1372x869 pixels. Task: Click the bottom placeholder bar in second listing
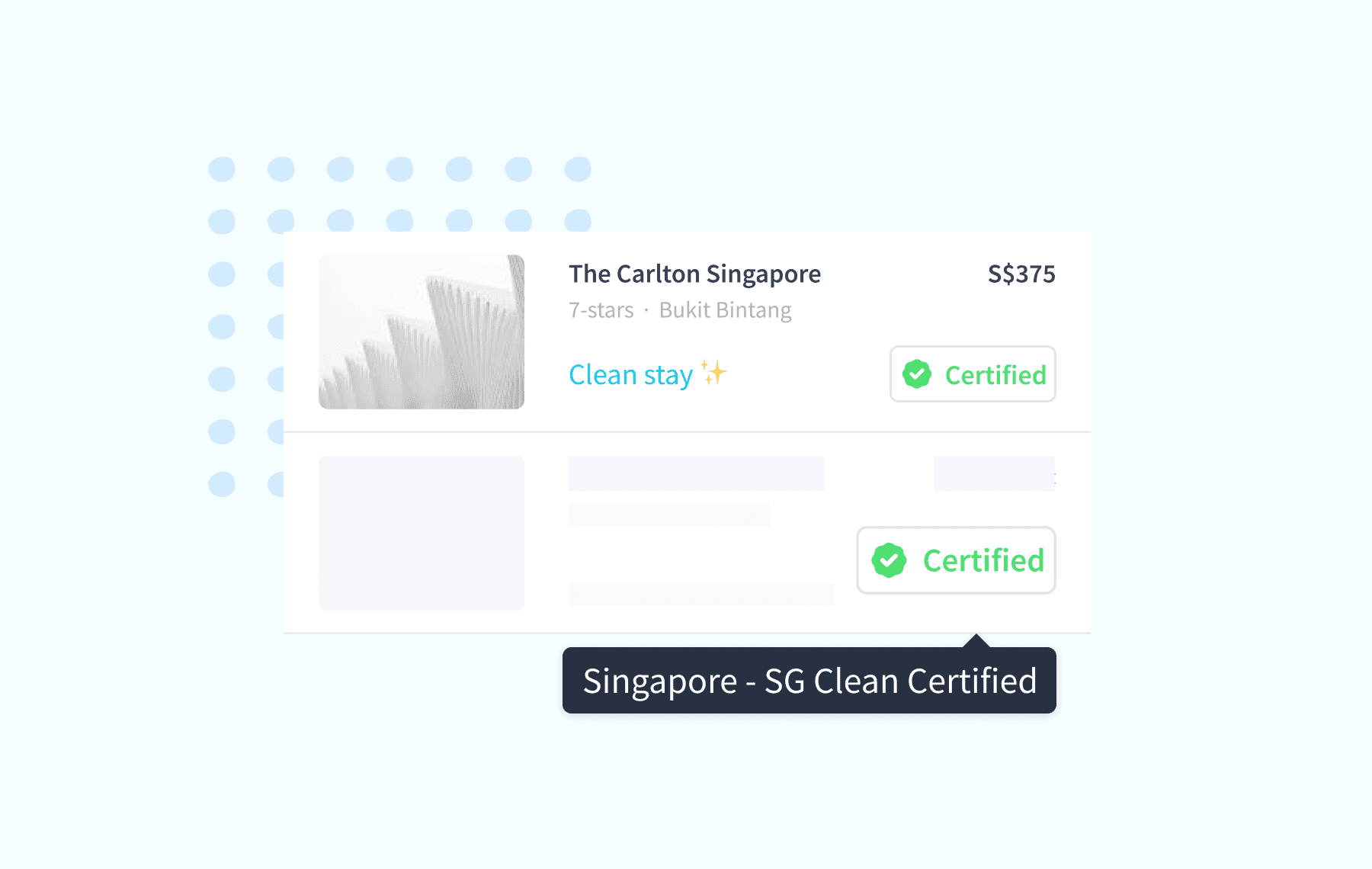[x=701, y=595]
